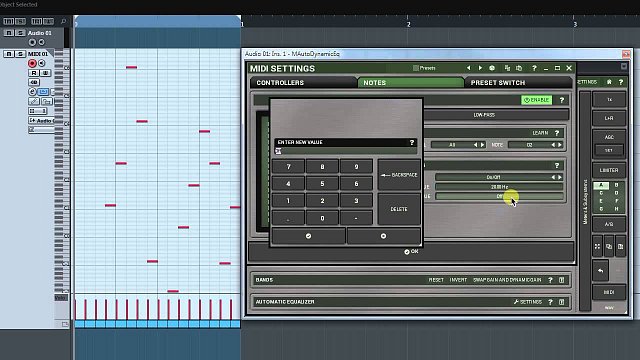This screenshot has width=640, height=360.
Task: Click the random preset globe icon in header
Action: pos(492,68)
